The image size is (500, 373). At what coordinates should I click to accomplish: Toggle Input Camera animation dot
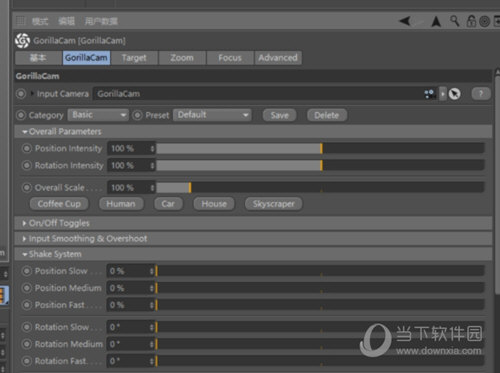click(x=21, y=94)
